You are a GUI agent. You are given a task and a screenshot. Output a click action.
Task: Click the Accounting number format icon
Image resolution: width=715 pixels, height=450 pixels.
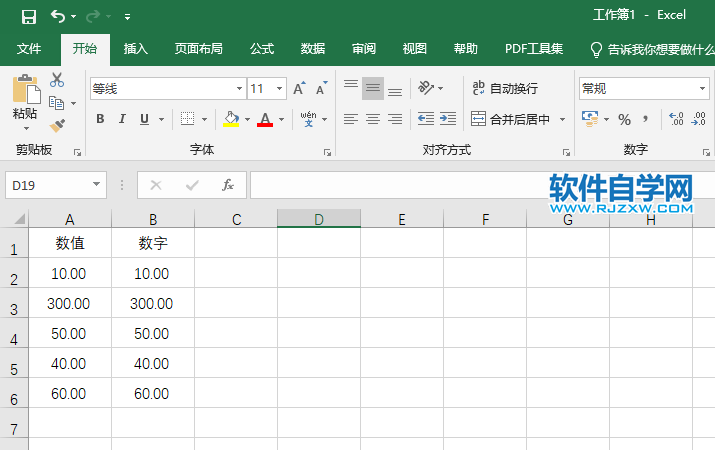point(591,119)
